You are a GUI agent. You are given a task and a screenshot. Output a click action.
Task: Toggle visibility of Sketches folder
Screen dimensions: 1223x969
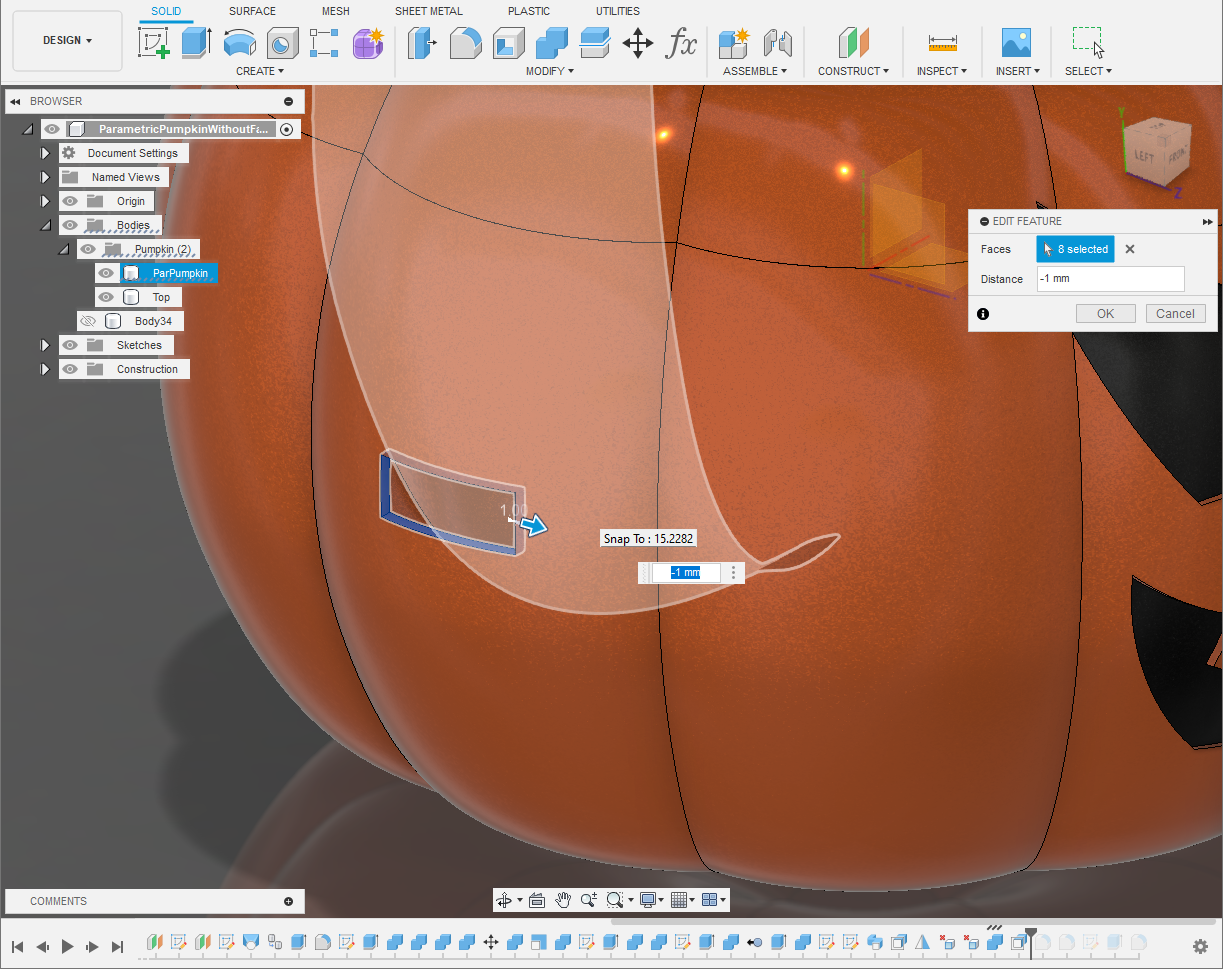pos(69,345)
